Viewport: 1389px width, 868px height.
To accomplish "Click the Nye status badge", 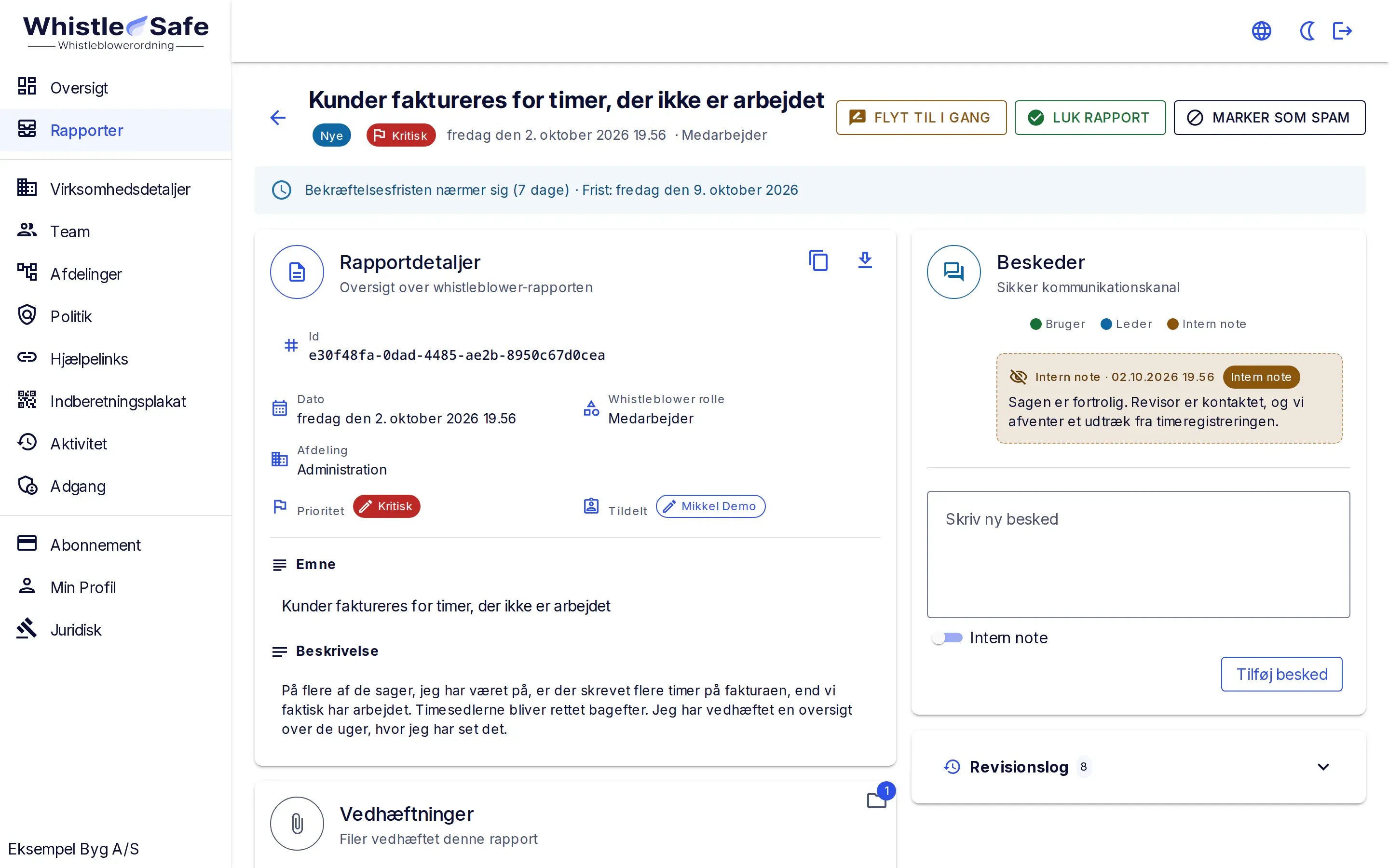I will (x=331, y=136).
